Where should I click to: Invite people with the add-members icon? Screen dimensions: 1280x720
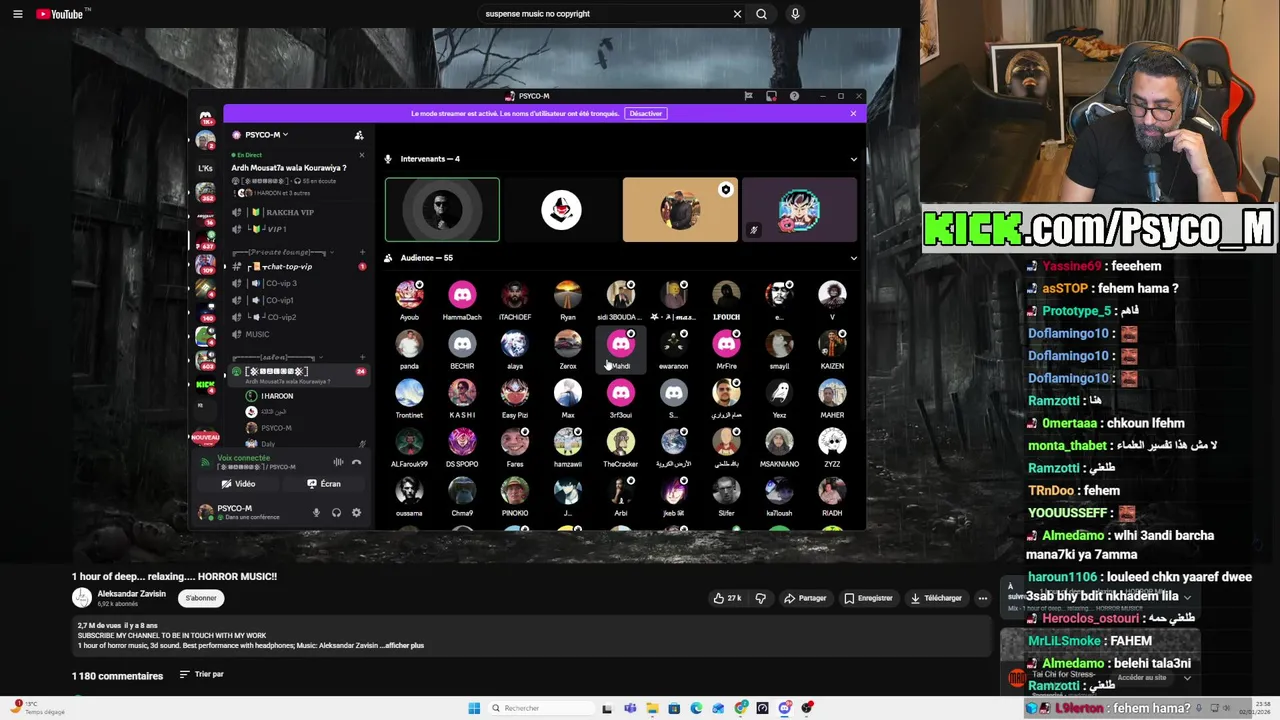(359, 135)
